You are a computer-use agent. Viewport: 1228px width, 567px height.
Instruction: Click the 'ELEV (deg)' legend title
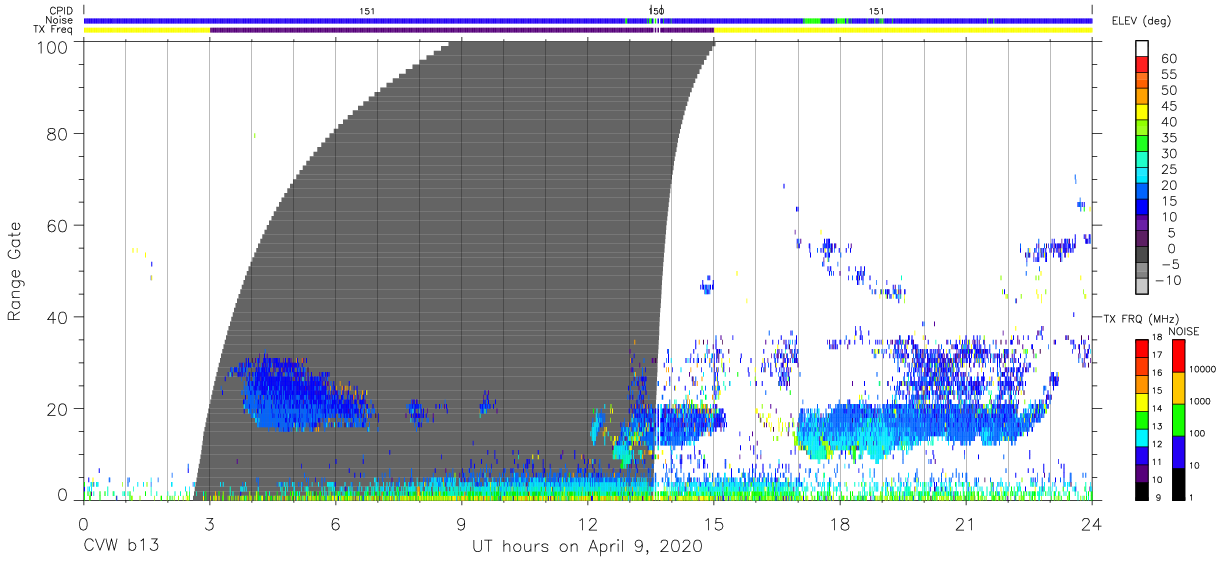[x=1142, y=20]
